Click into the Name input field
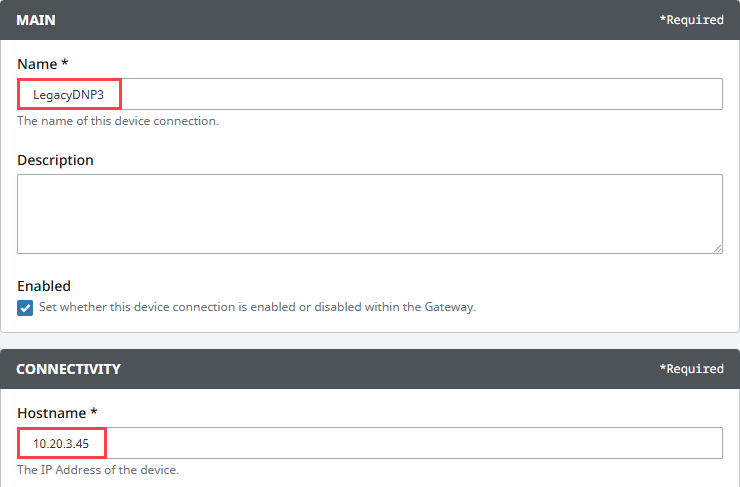The width and height of the screenshot is (740, 487). [370, 94]
